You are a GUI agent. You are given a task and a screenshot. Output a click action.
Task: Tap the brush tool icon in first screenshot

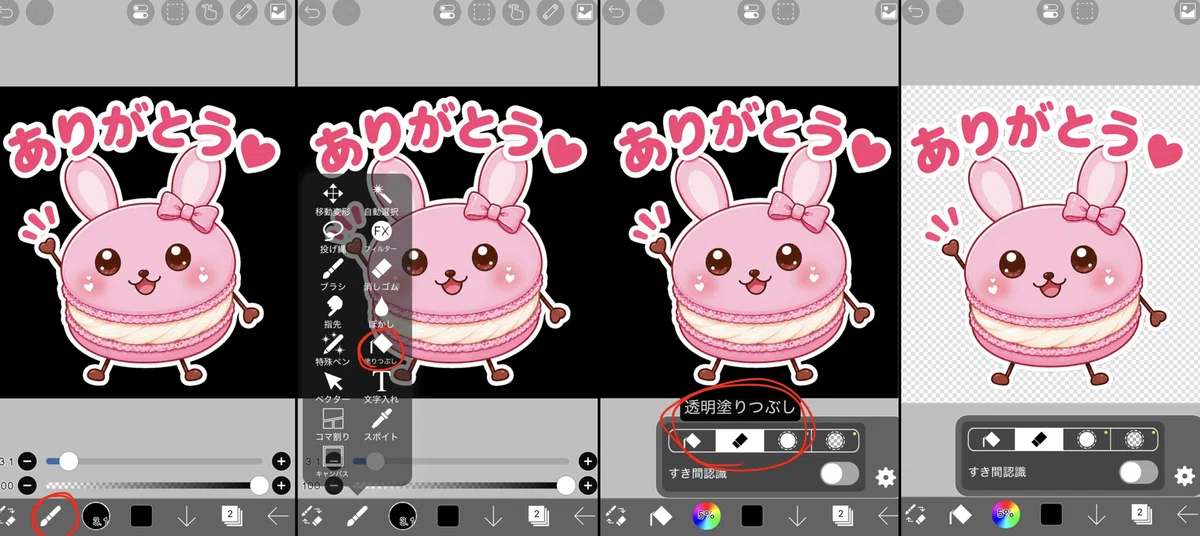pos(49,515)
